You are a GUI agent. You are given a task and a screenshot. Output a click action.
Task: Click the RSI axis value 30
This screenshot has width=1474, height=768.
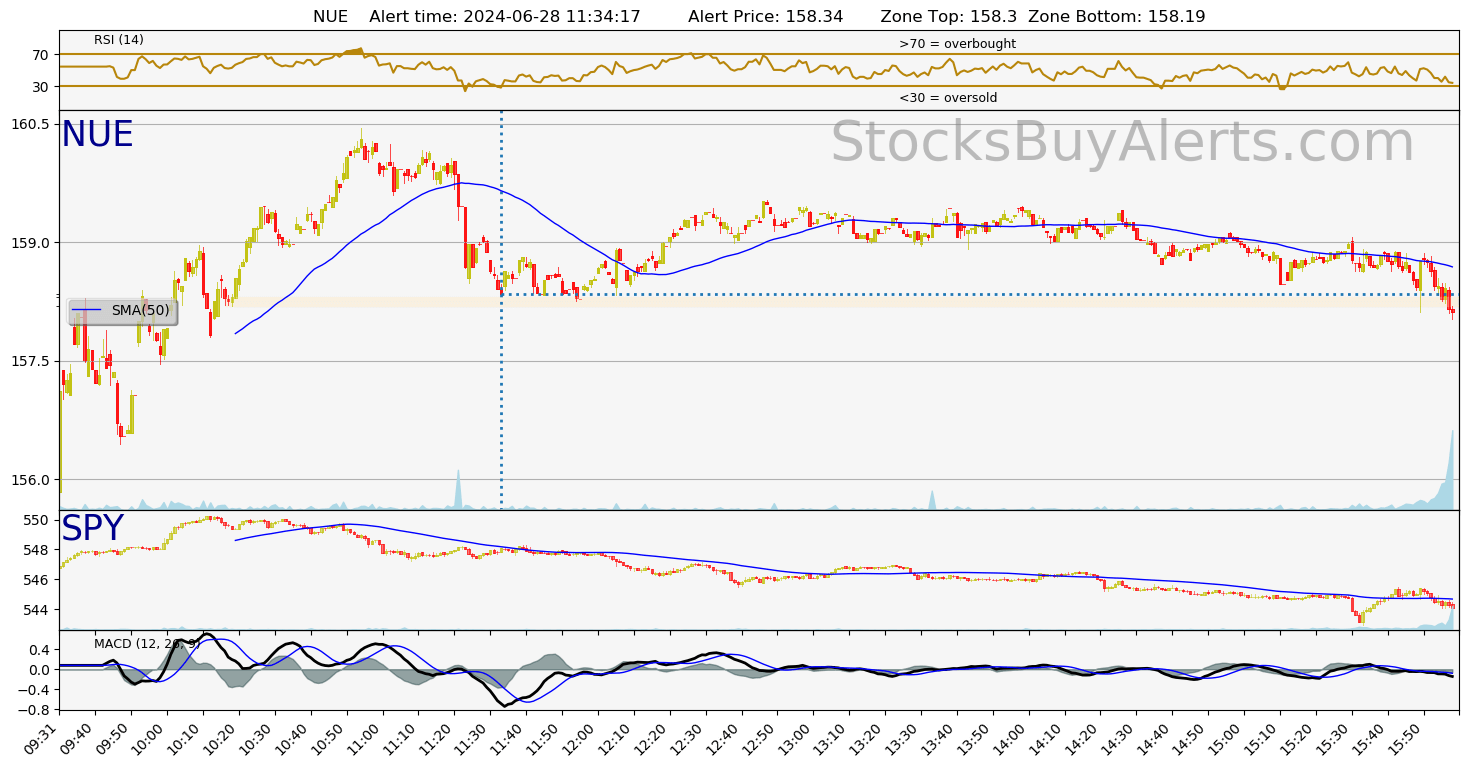click(x=40, y=87)
